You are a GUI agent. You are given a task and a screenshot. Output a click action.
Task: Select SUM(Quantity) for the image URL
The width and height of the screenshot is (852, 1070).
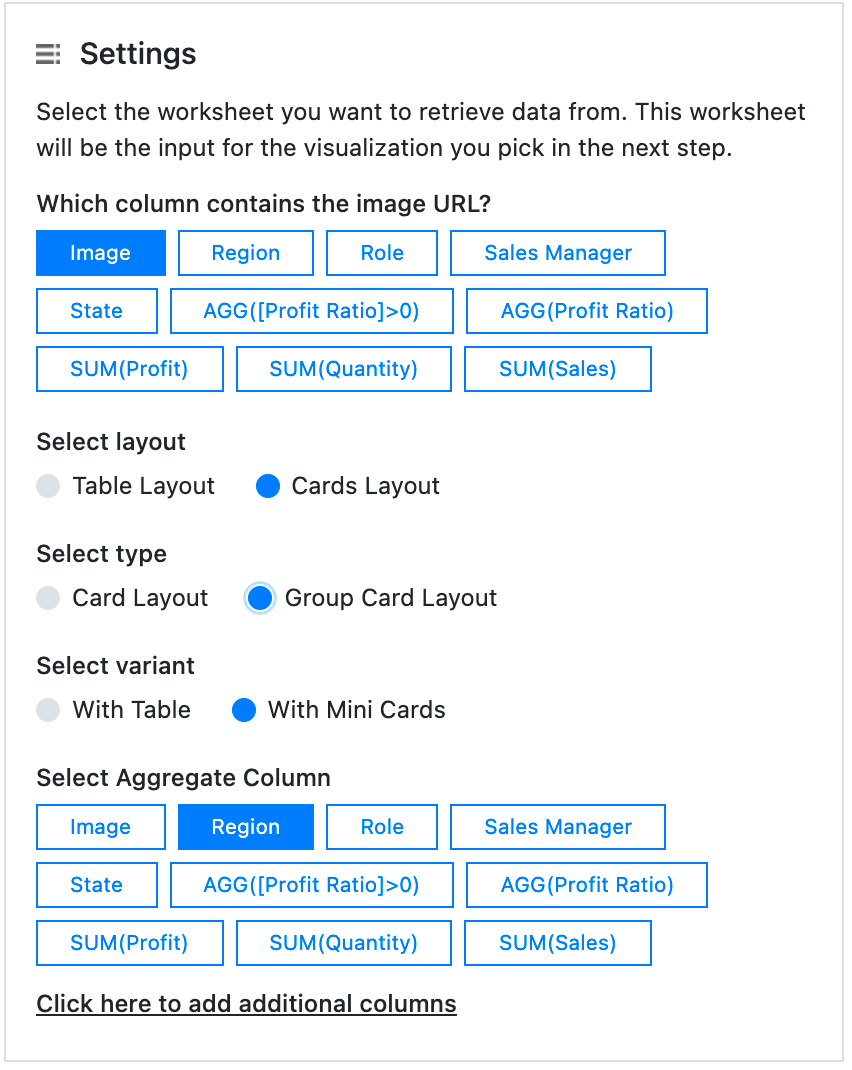pos(343,368)
